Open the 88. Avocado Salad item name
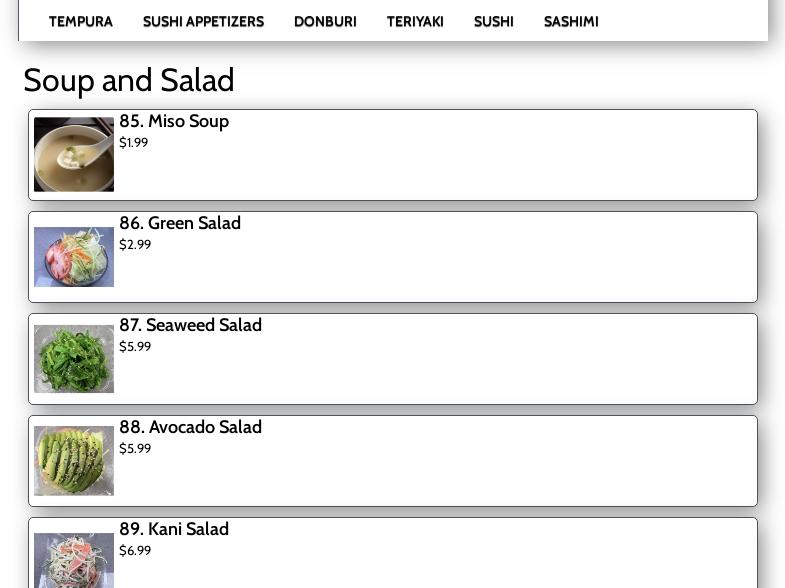Screen dimensions: 785x588 point(190,427)
